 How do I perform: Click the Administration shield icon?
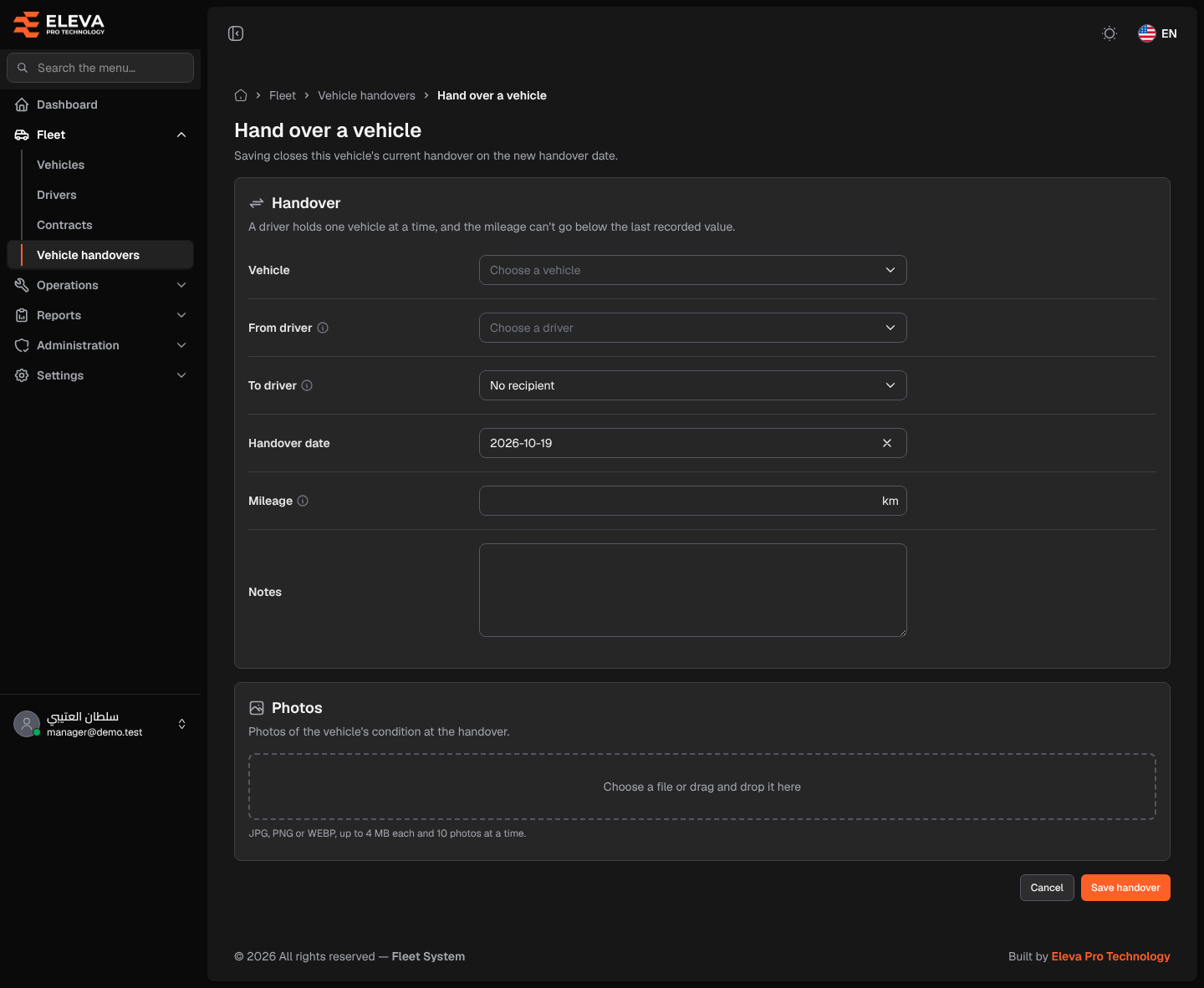click(22, 345)
